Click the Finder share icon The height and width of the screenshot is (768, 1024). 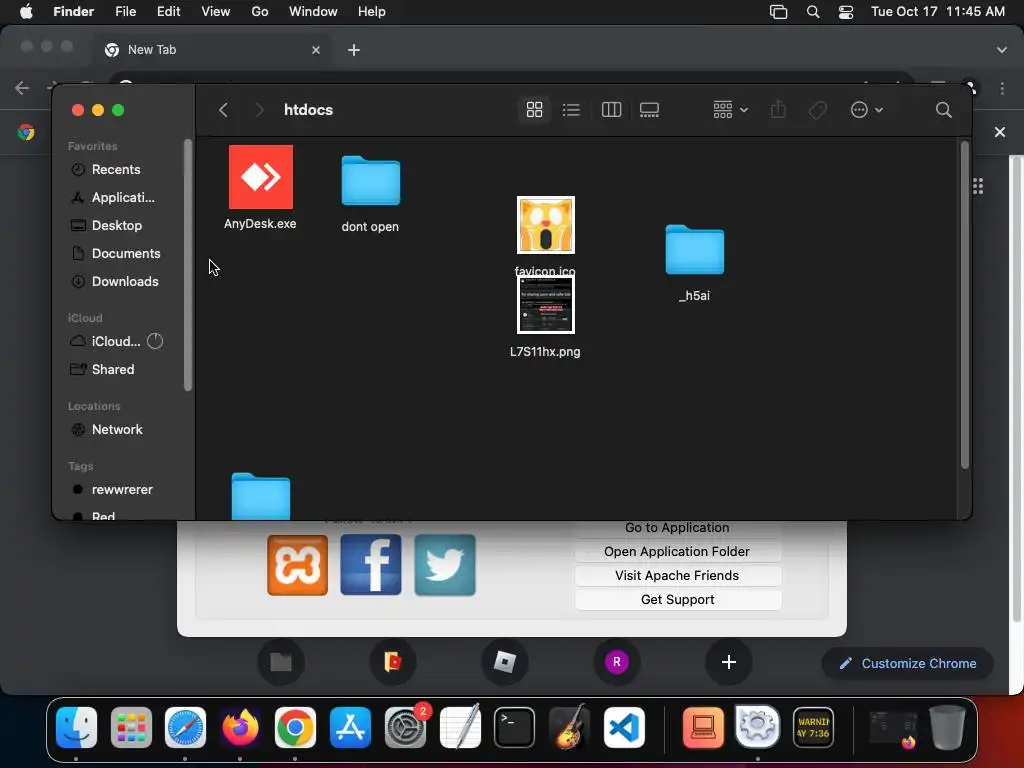pyautogui.click(x=778, y=110)
